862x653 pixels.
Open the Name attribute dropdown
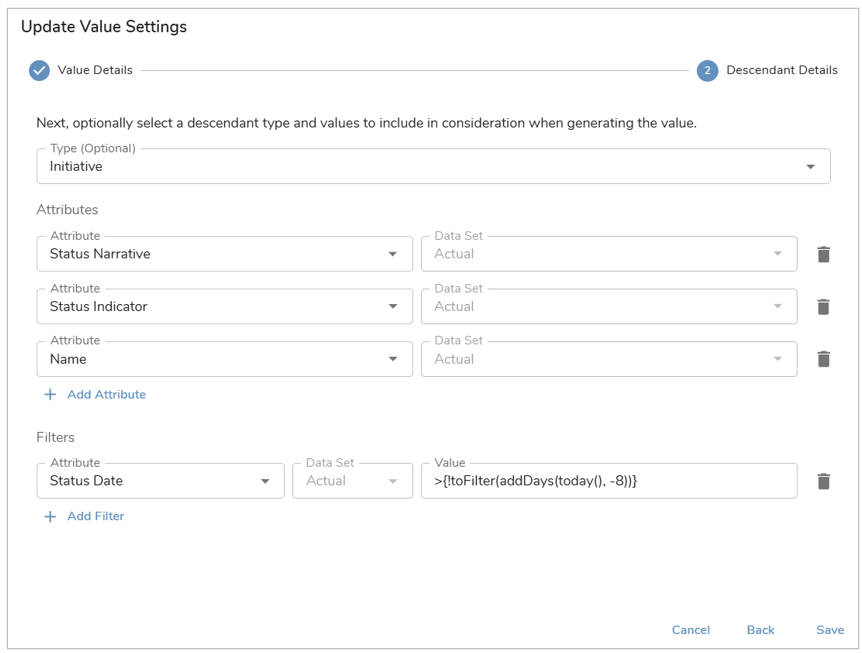pyautogui.click(x=224, y=359)
